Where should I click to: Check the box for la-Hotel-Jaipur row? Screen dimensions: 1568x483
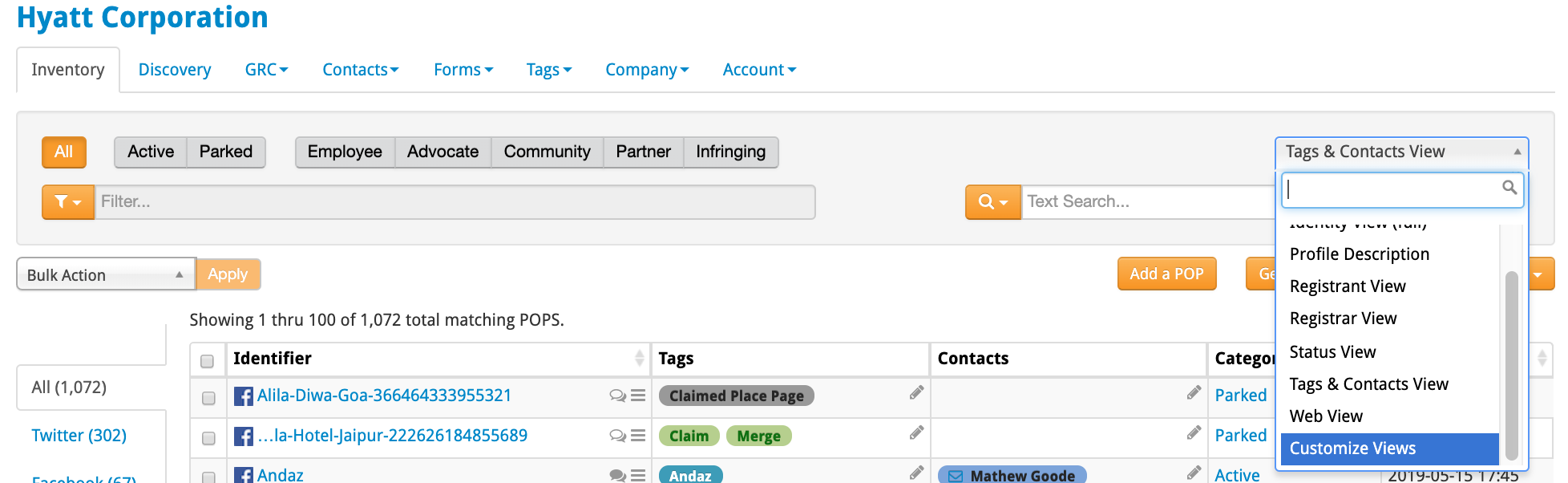pos(208,438)
